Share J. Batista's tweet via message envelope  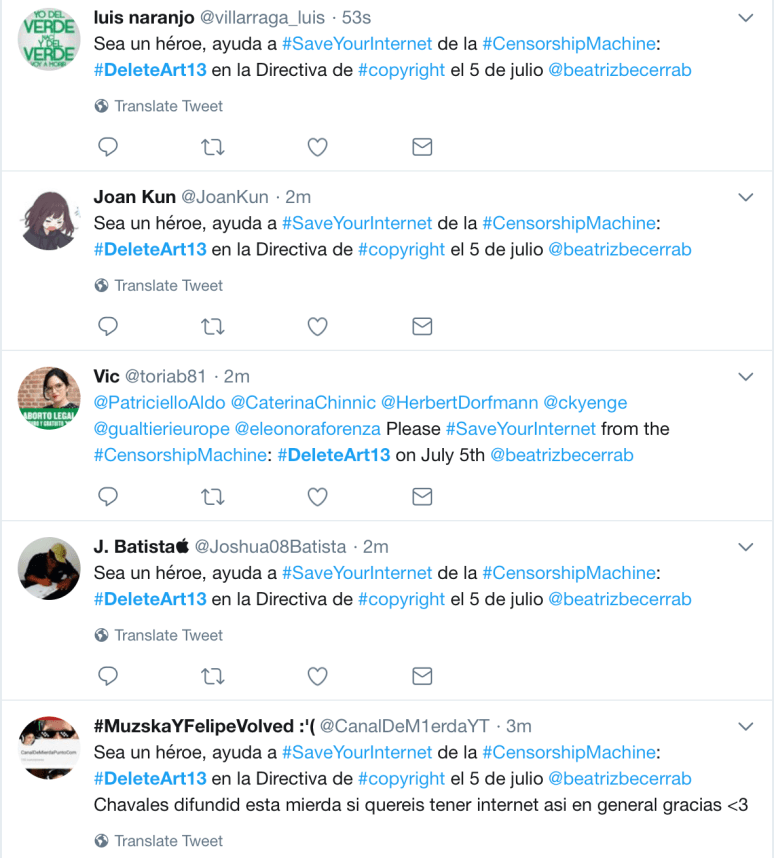click(x=422, y=676)
